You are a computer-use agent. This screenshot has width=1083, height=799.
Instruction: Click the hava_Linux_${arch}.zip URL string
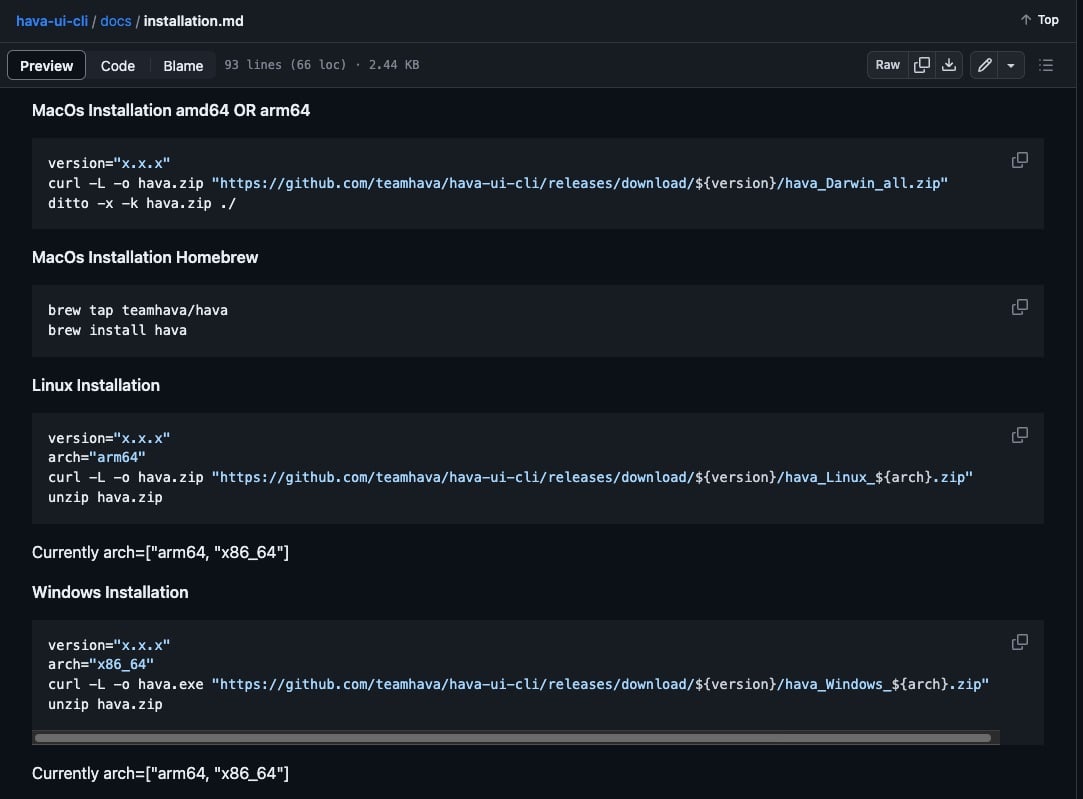coord(592,477)
